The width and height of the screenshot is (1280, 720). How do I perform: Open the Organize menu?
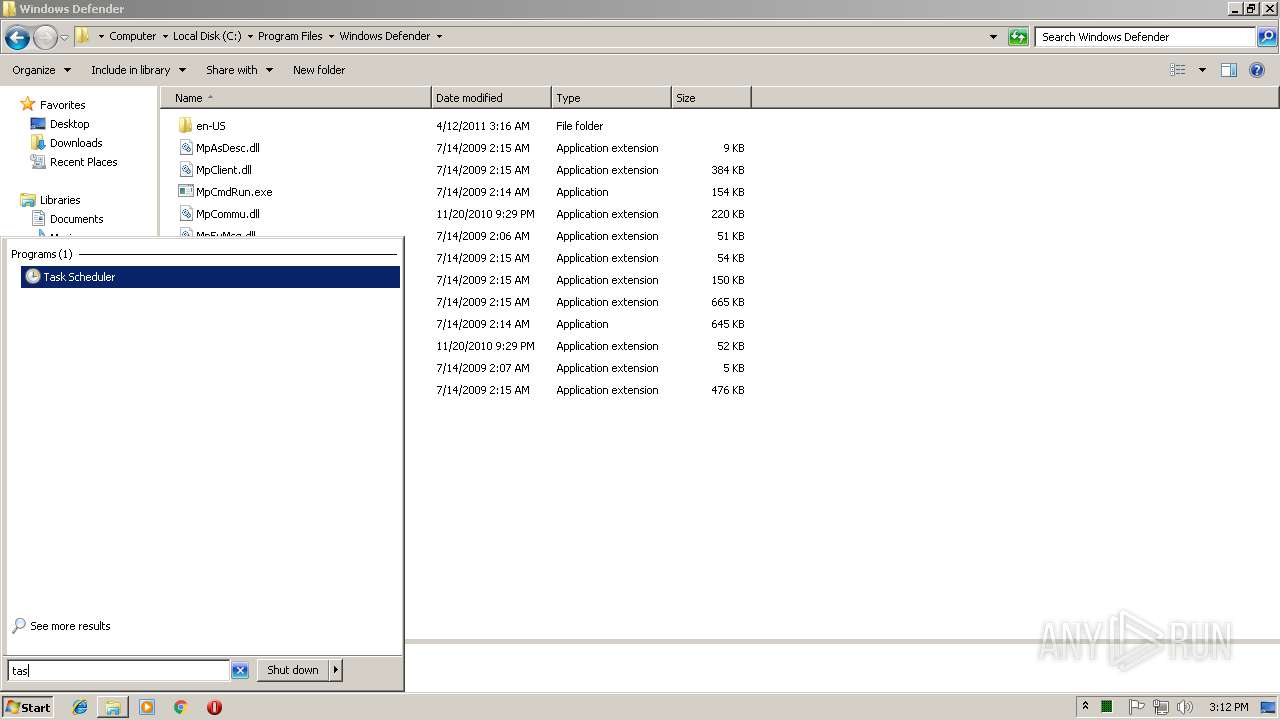42,70
